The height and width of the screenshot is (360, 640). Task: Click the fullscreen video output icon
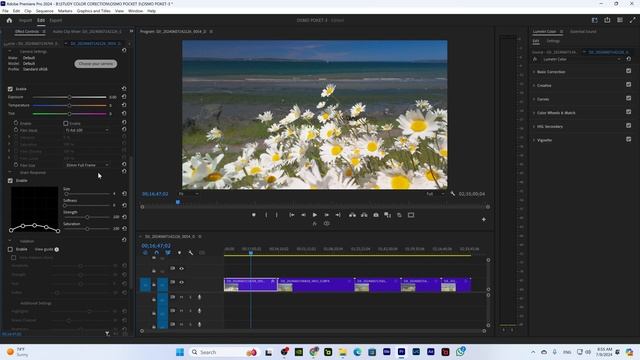pos(632,20)
